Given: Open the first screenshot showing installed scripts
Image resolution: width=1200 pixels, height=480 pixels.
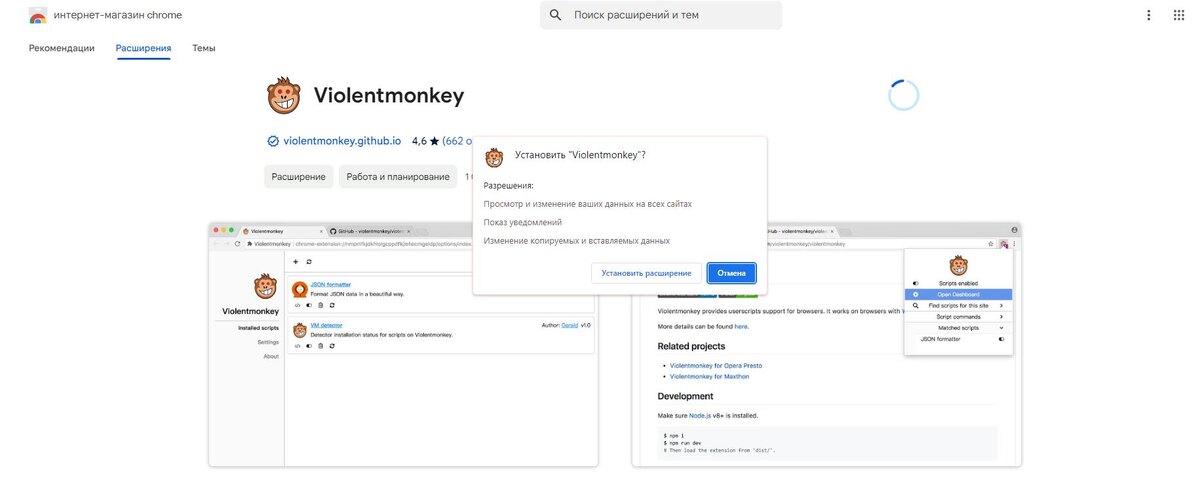Looking at the screenshot, I should pyautogui.click(x=403, y=344).
